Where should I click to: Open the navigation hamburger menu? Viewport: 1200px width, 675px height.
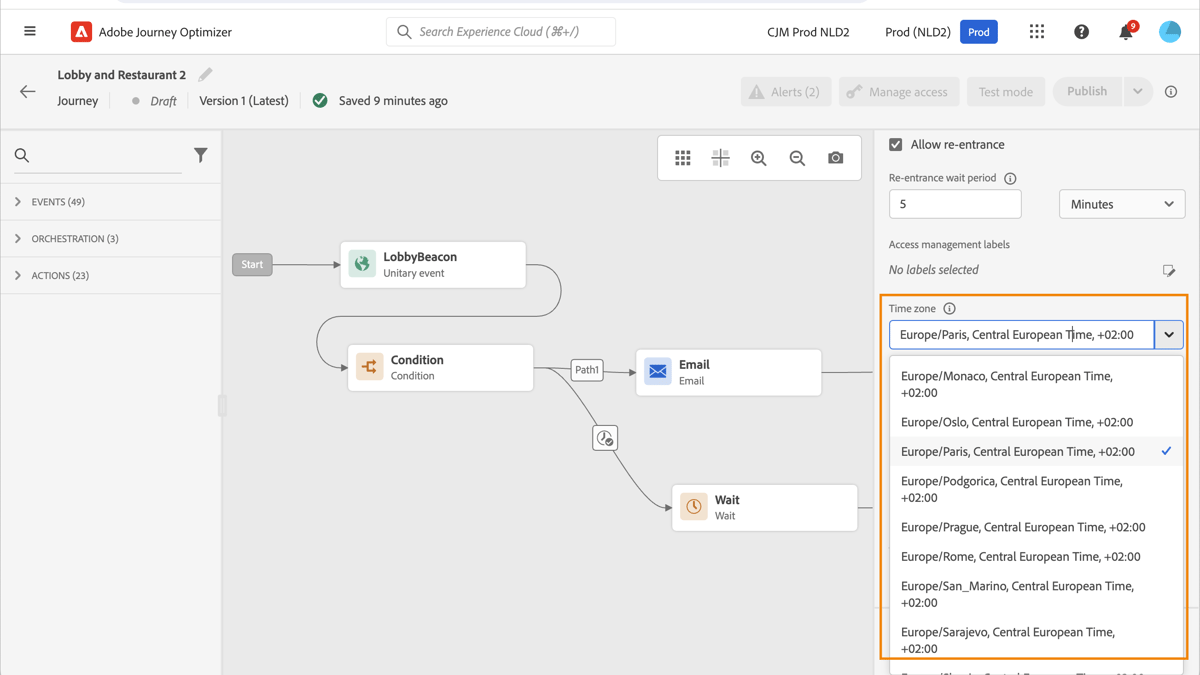tap(29, 31)
